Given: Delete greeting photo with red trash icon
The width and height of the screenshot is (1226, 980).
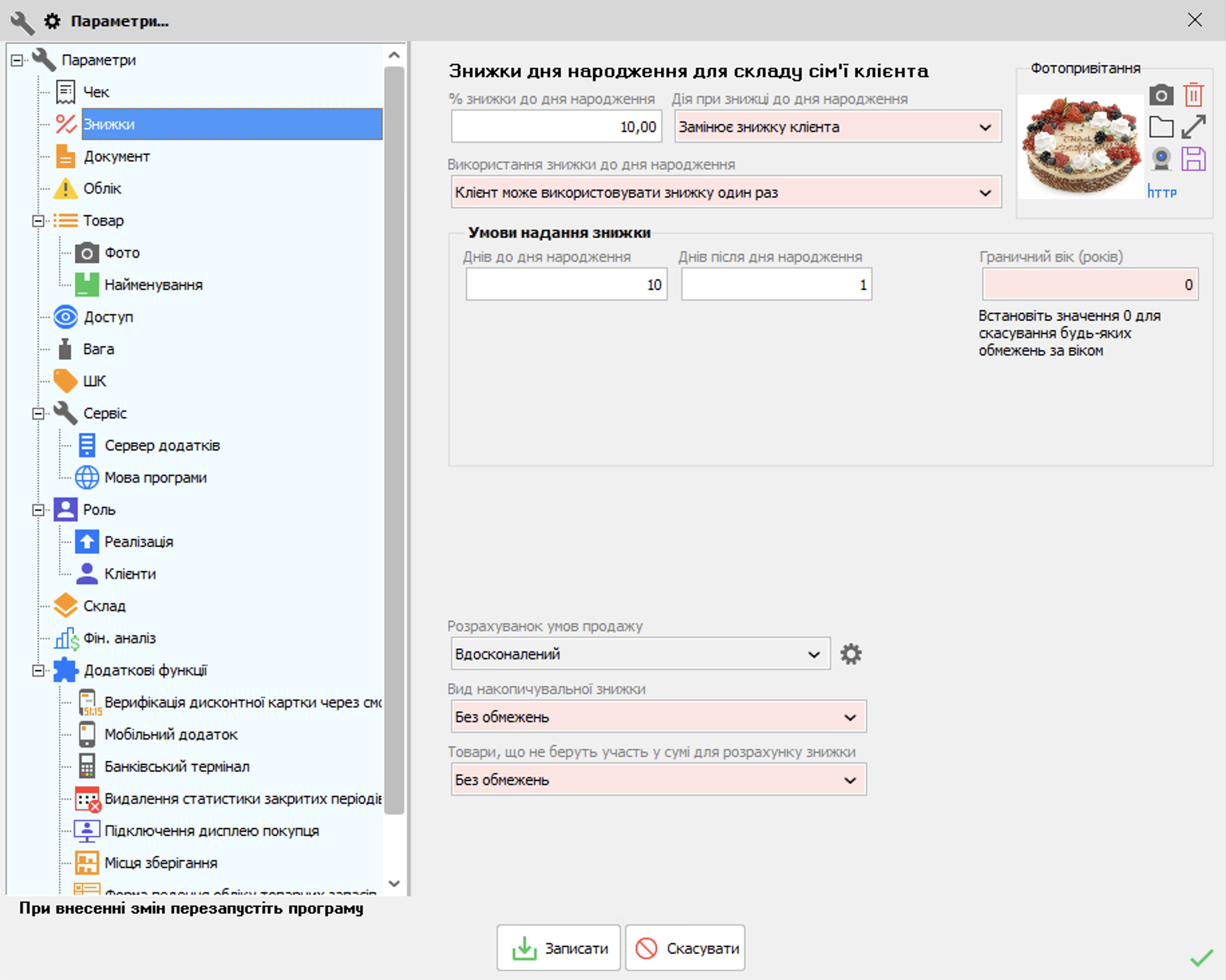Looking at the screenshot, I should [1193, 94].
